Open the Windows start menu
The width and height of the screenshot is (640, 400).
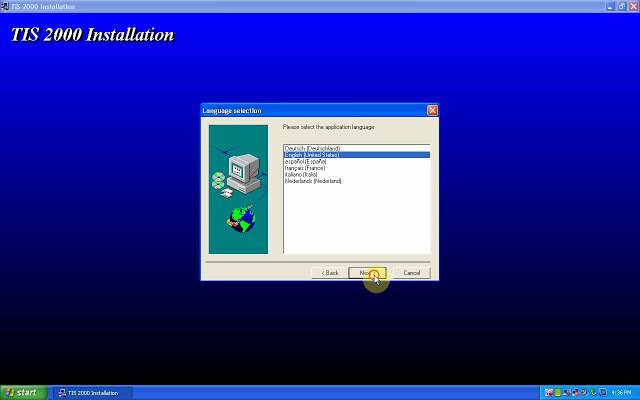pyautogui.click(x=24, y=393)
